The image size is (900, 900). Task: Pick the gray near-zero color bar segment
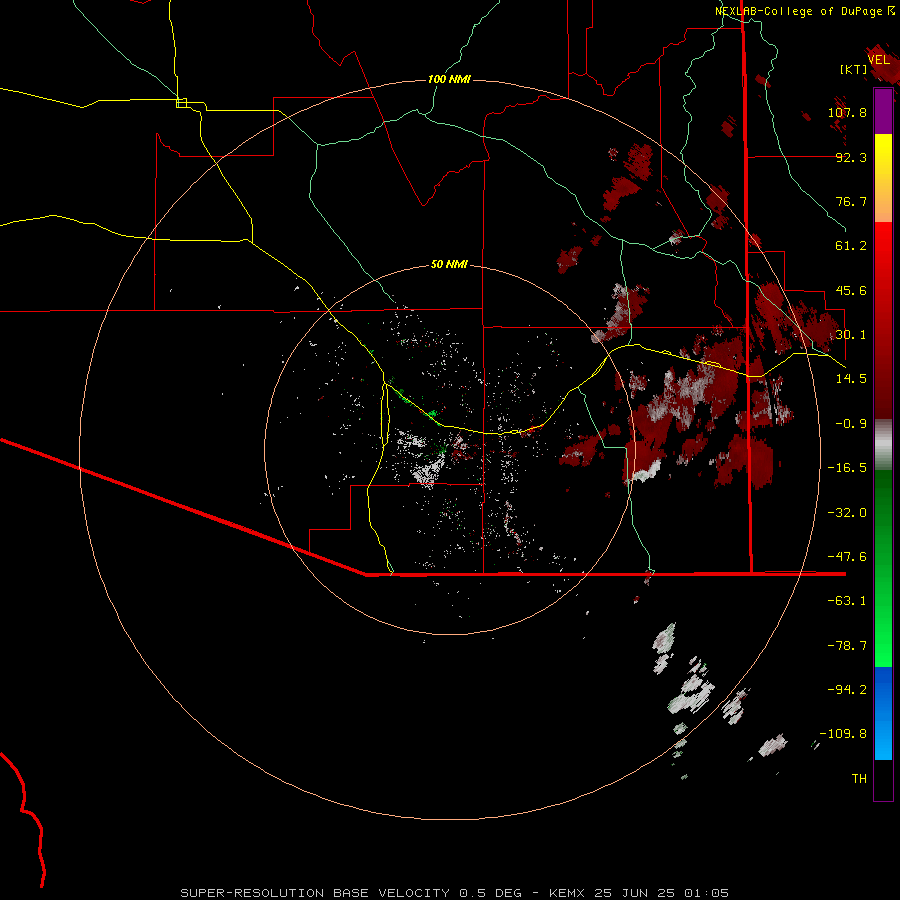883,445
